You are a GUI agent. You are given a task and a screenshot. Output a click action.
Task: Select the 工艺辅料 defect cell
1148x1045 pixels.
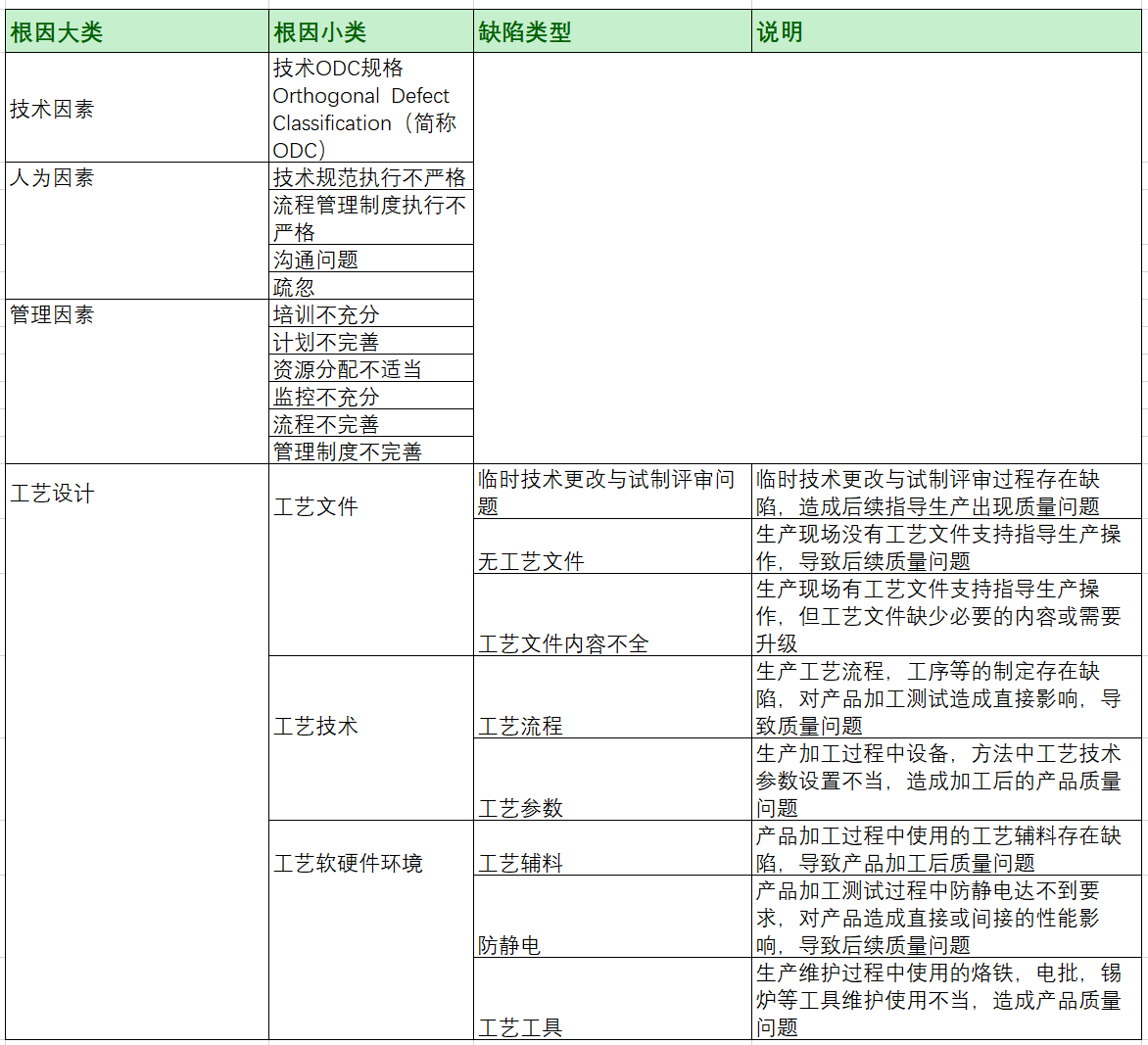click(x=613, y=848)
